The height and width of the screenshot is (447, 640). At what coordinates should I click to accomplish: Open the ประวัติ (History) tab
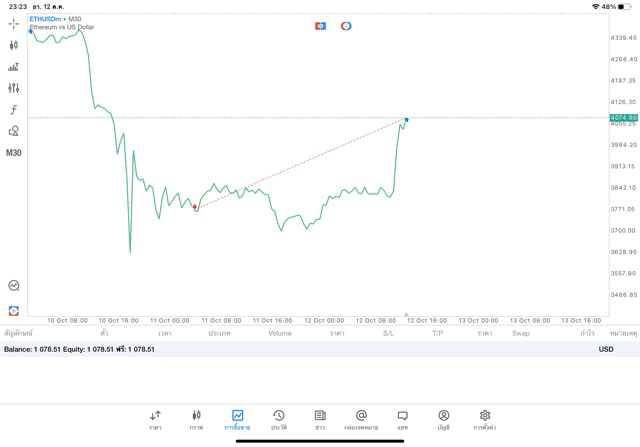coord(279,419)
